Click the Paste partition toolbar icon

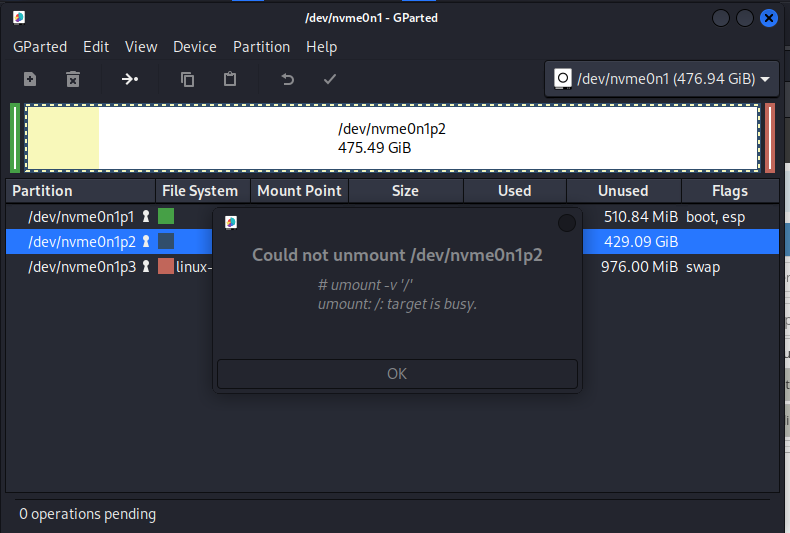pos(230,79)
